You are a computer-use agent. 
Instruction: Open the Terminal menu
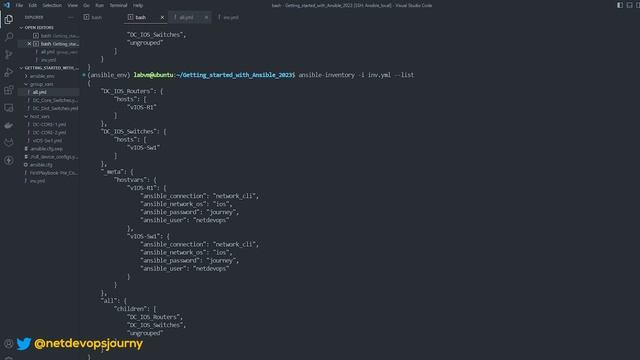click(118, 5)
